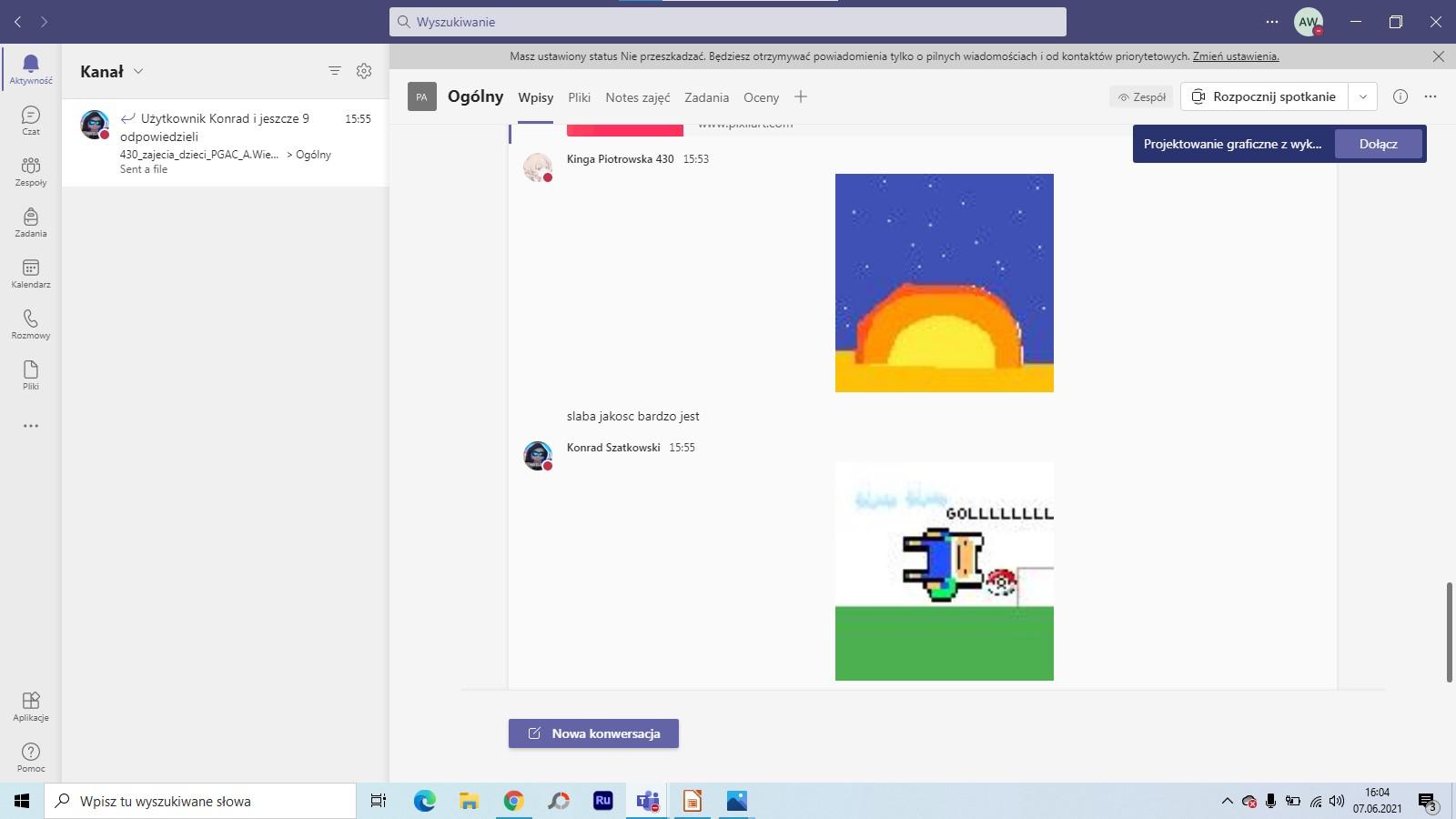The image size is (1456, 819).
Task: Open Rozmowy calls
Action: (x=30, y=324)
